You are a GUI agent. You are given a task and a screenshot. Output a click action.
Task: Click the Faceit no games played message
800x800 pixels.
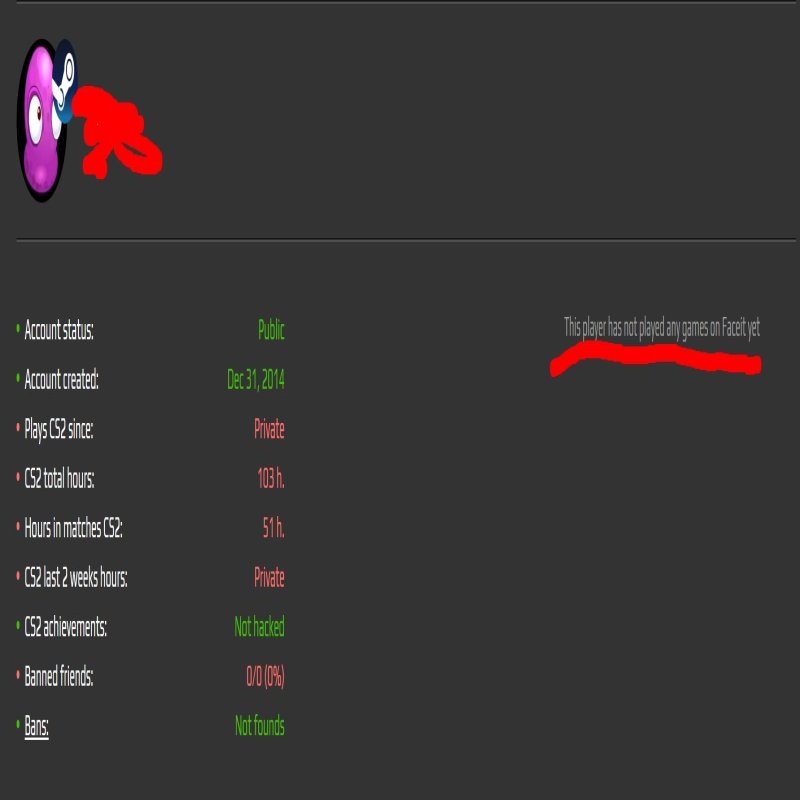662,328
